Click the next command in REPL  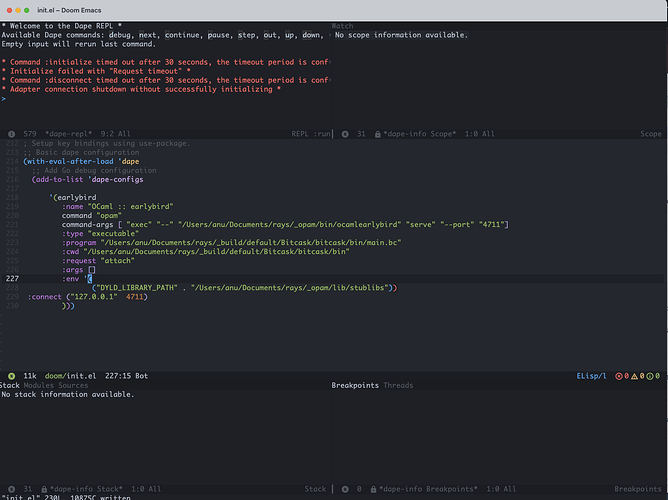point(147,35)
